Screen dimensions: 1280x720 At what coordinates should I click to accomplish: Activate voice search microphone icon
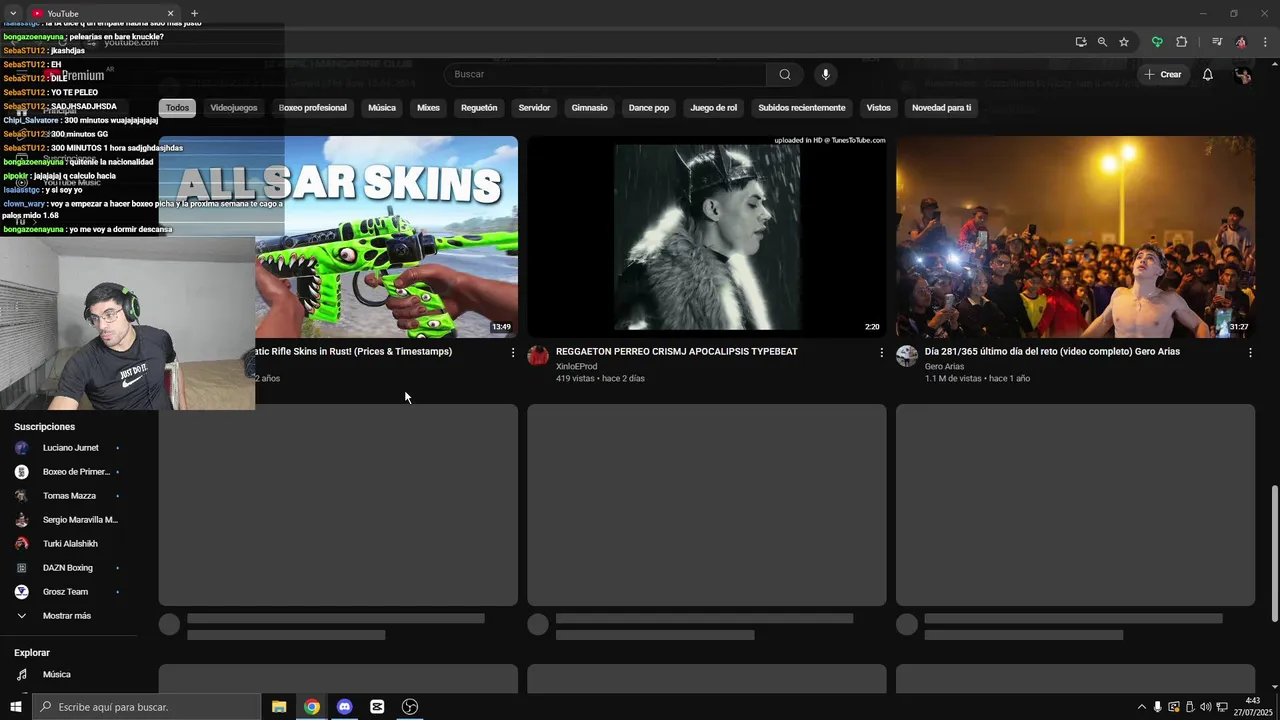click(x=825, y=74)
